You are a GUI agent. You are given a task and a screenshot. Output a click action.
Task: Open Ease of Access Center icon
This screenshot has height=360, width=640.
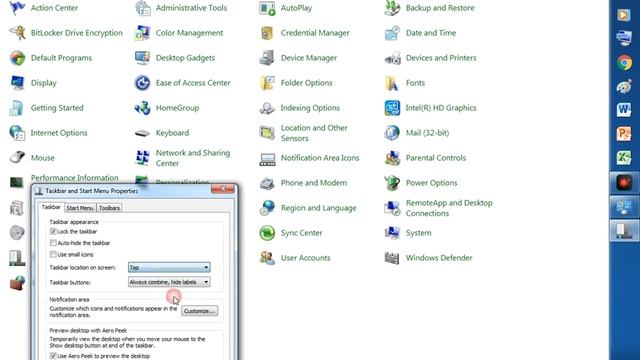[142, 83]
